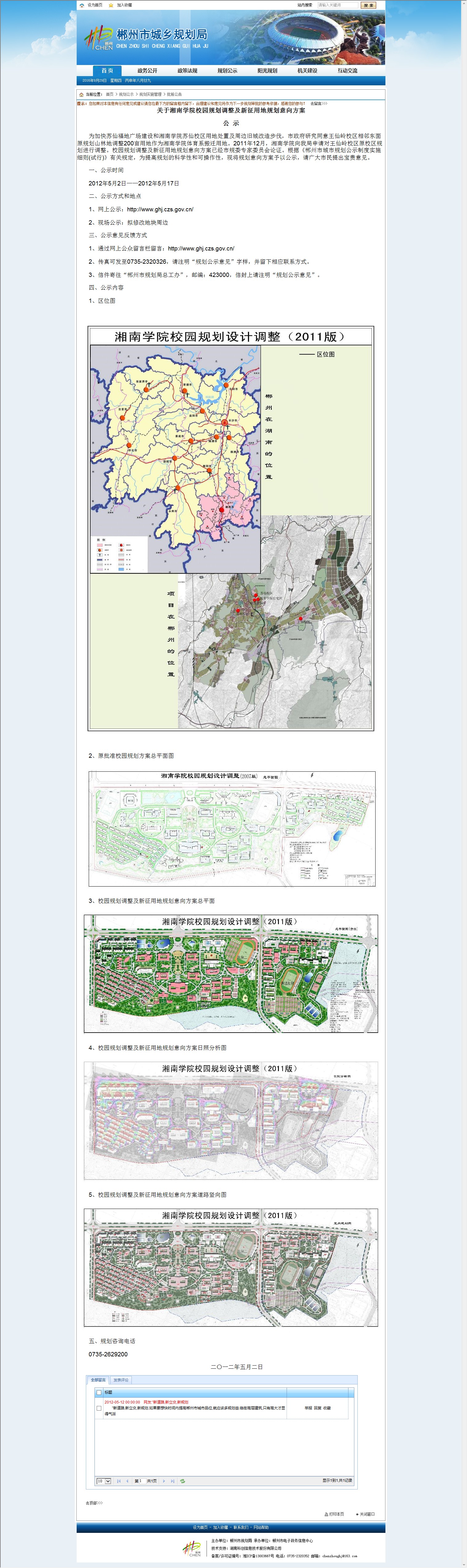Click the footer CHEN logo
The image size is (467, 1568).
point(192,1549)
